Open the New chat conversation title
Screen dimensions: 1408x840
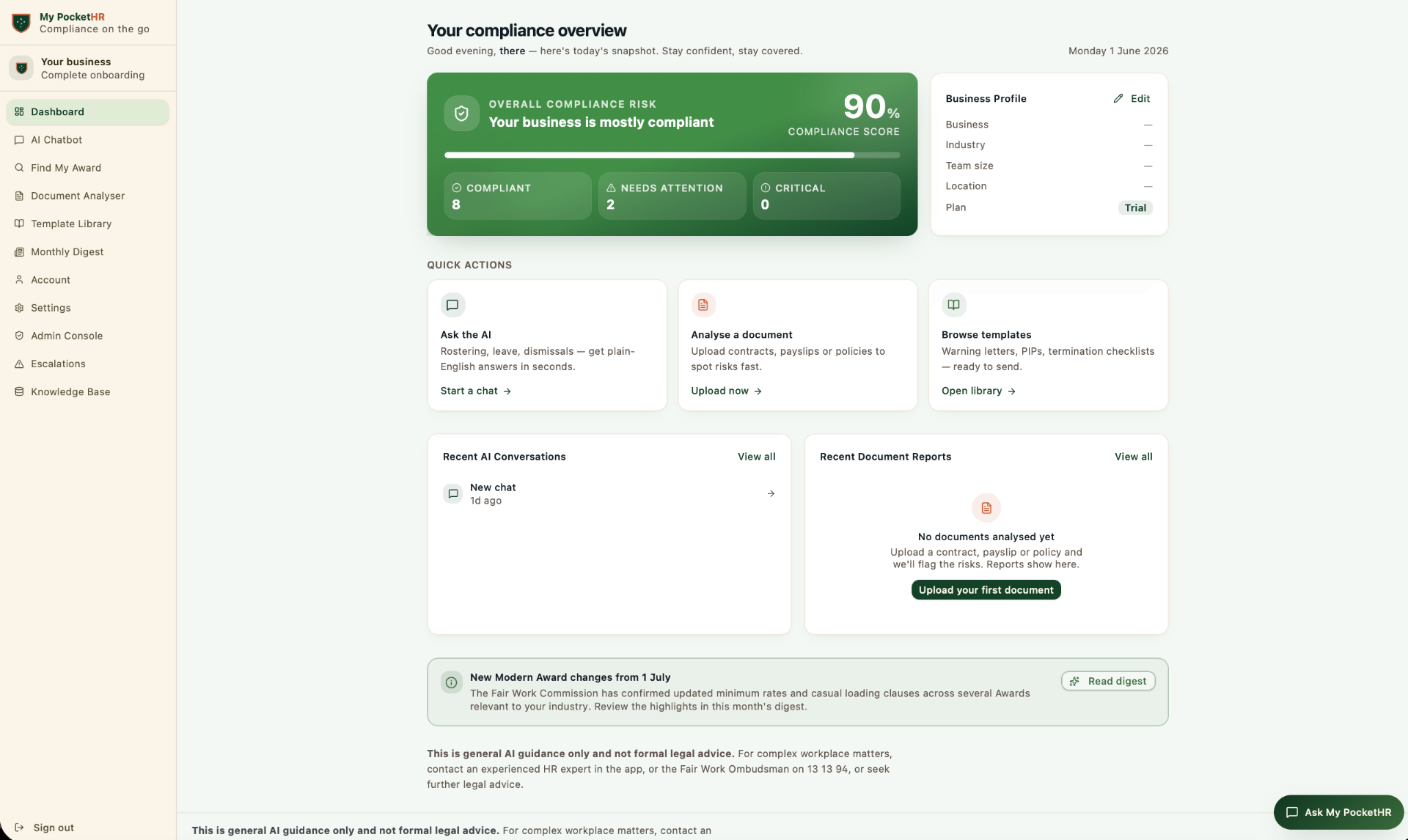click(493, 487)
